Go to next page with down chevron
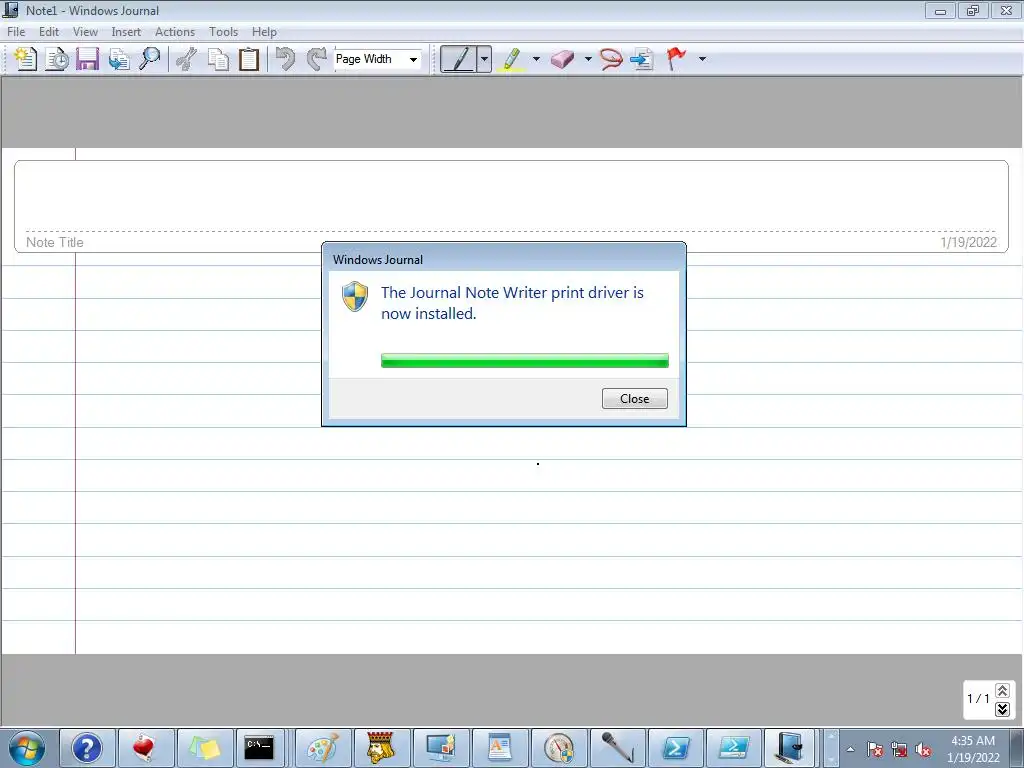 pos(1002,709)
